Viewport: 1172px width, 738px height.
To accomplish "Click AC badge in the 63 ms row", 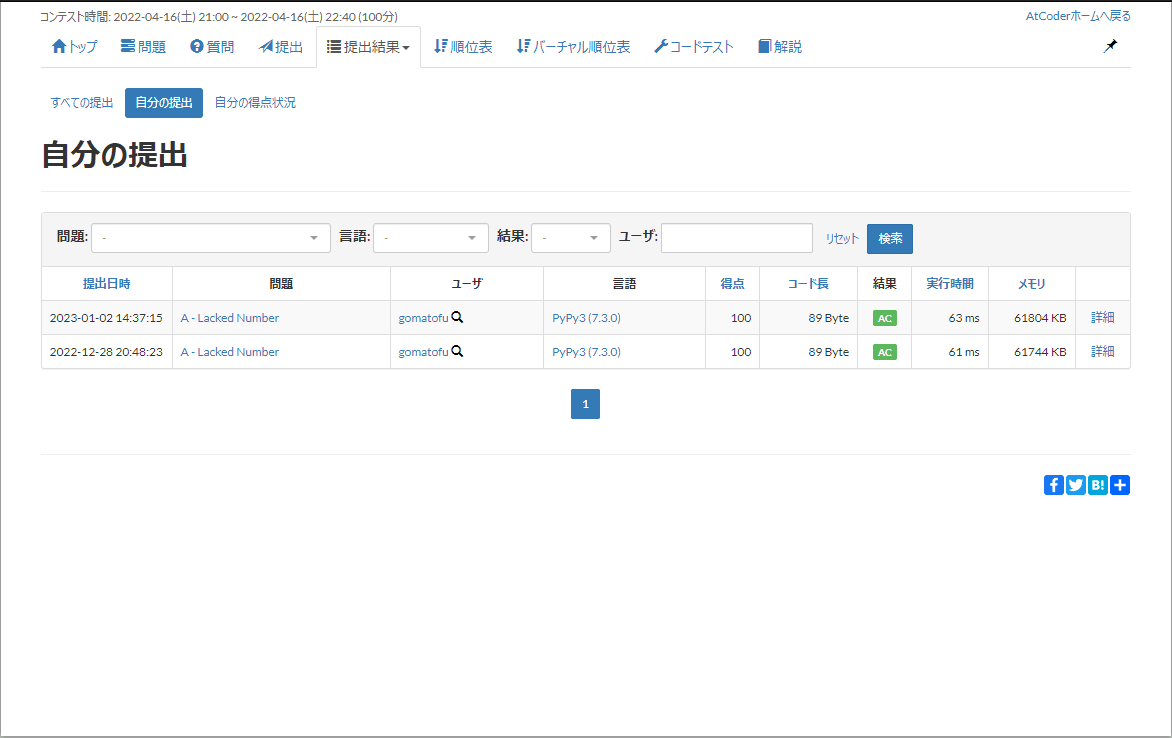I will [884, 319].
